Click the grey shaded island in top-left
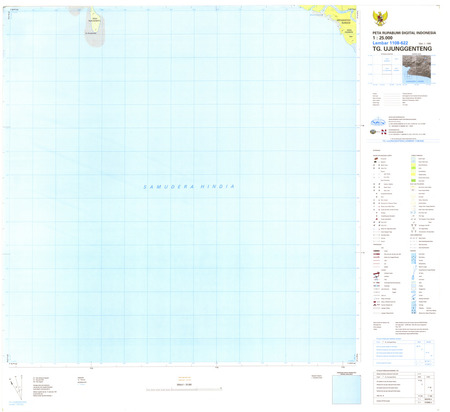The image size is (450, 412). [94, 27]
